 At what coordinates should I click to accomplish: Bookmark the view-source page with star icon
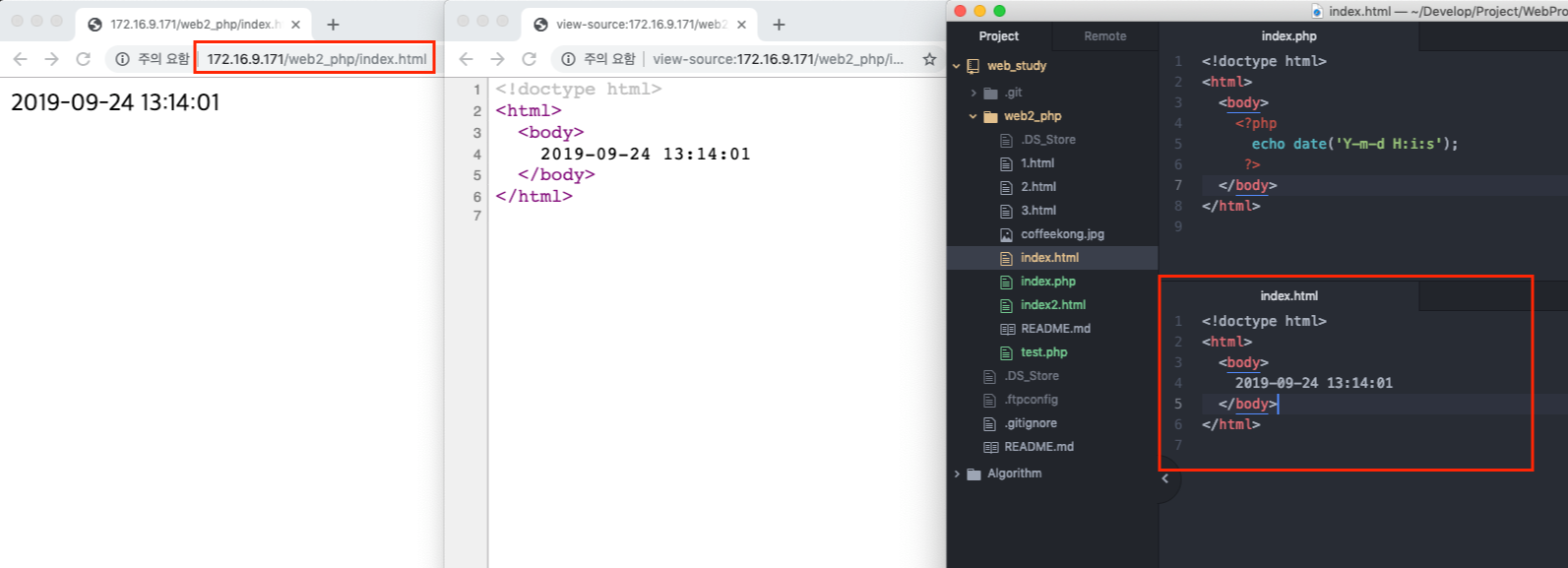[929, 59]
